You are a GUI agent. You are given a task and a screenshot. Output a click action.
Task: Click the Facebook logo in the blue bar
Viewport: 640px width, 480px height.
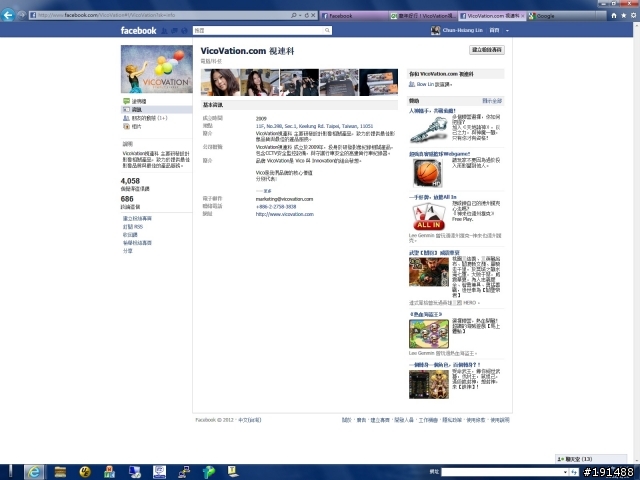tap(138, 31)
